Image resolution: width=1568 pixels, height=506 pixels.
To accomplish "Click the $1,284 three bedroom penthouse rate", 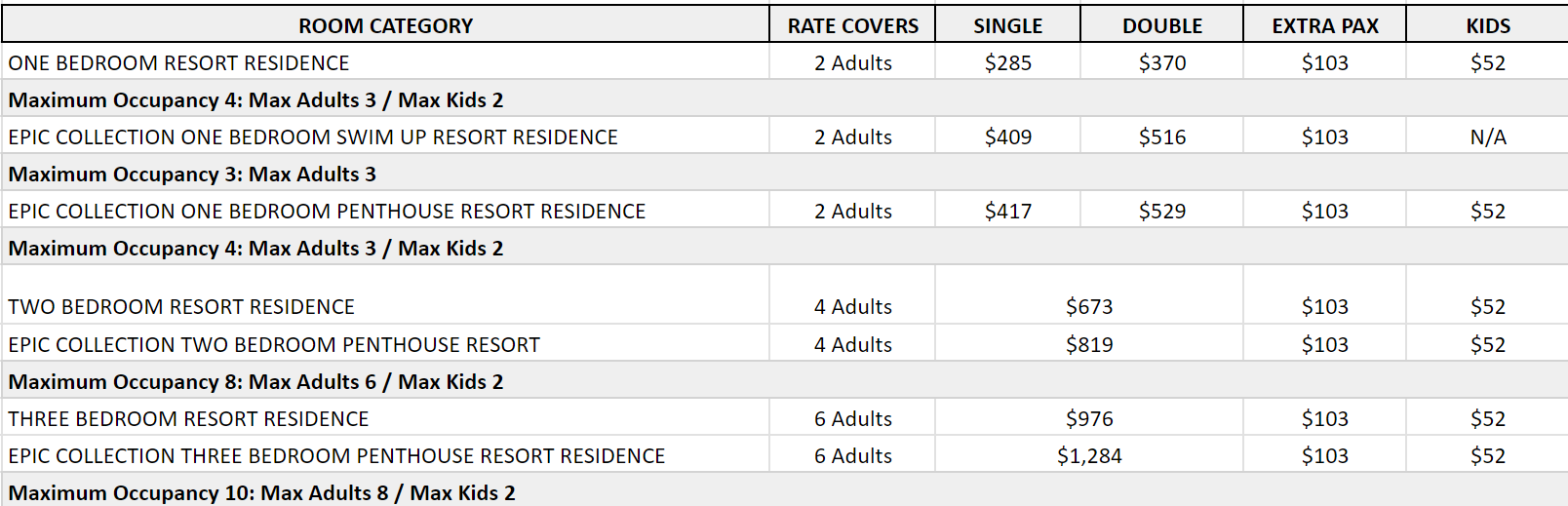I will pos(1089,455).
